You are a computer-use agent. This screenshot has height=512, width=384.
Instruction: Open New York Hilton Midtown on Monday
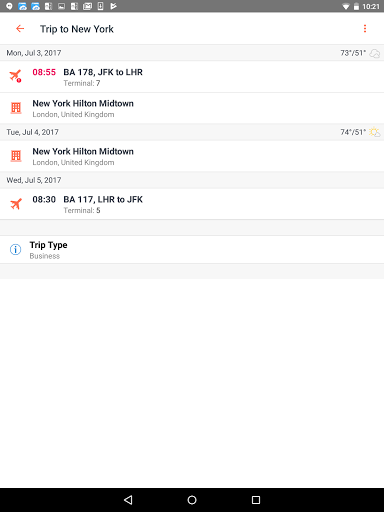click(x=192, y=108)
